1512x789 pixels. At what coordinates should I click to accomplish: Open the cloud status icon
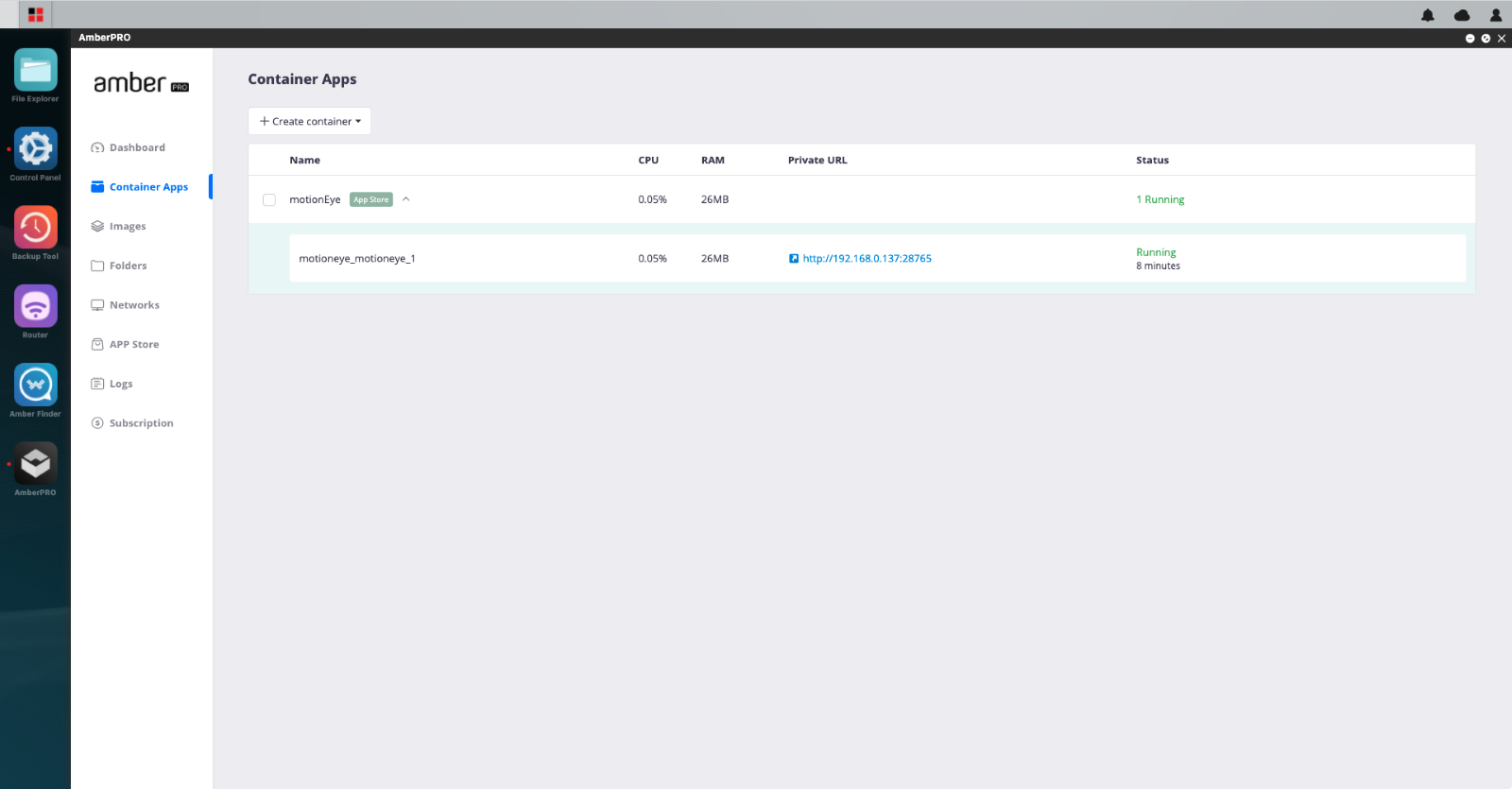click(x=1462, y=15)
